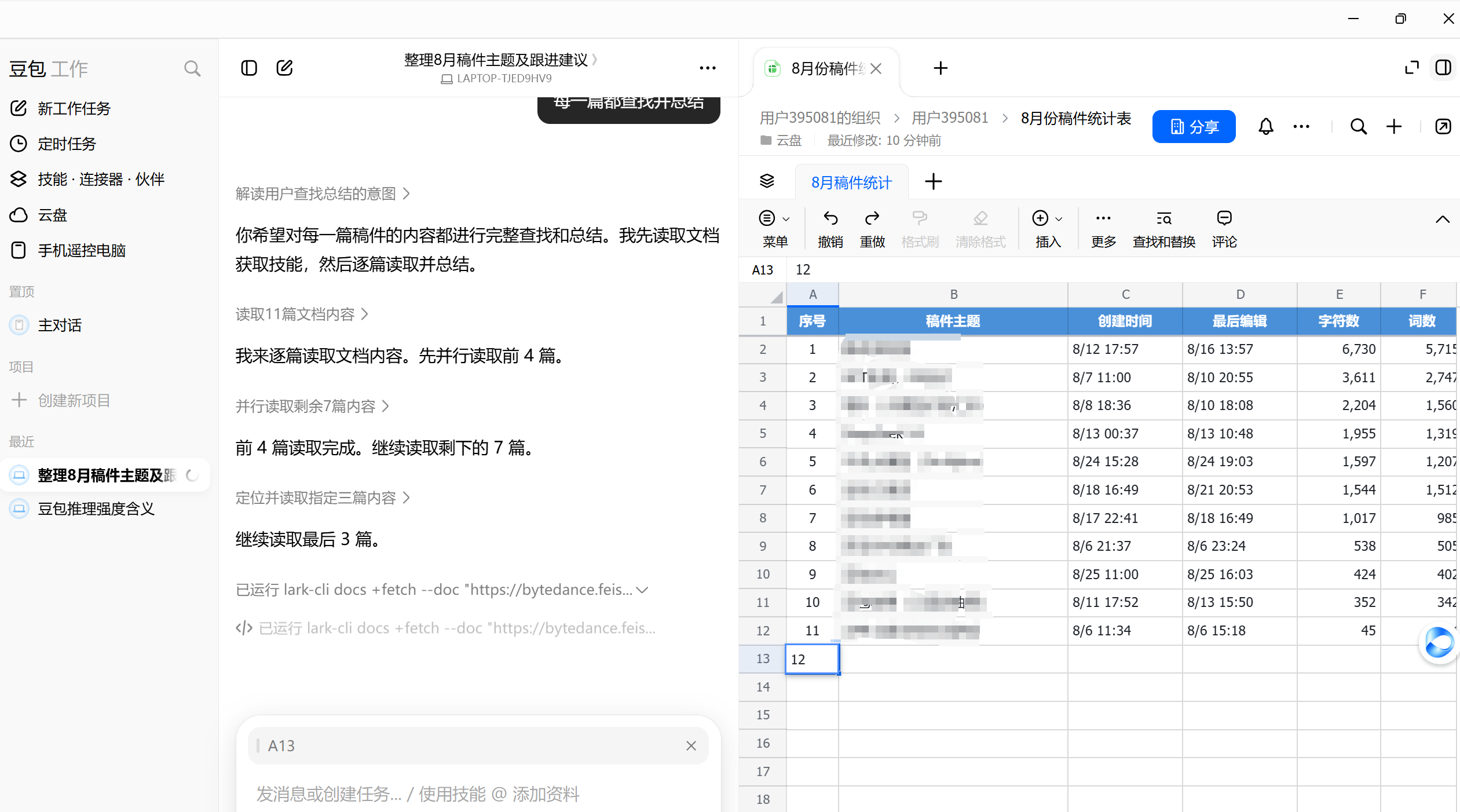Viewport: 1460px width, 812px height.
Task: Click the expand panel arrows icon
Action: click(1412, 68)
